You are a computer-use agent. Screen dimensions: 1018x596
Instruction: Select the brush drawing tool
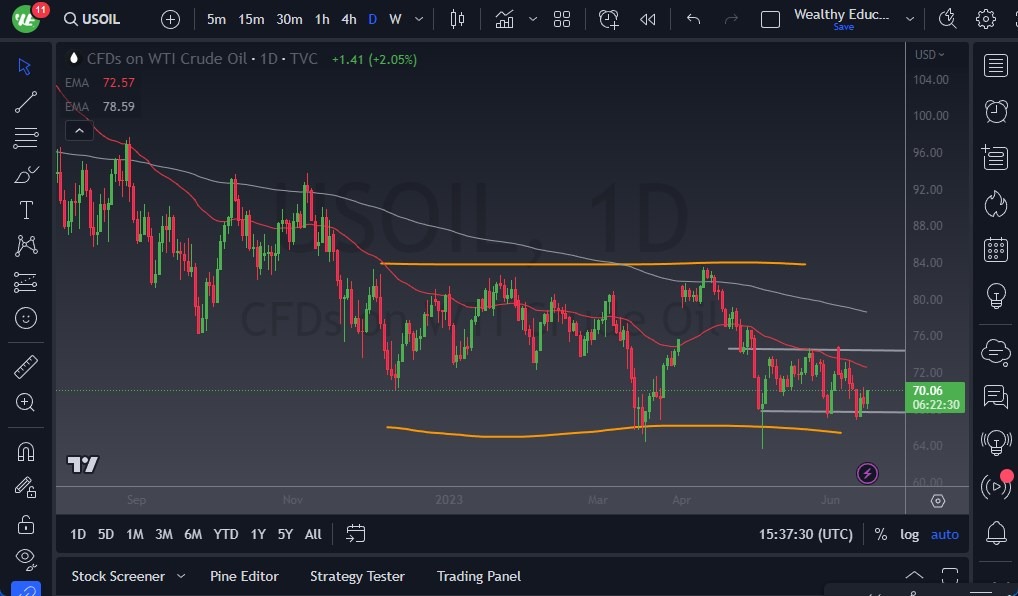pyautogui.click(x=26, y=174)
